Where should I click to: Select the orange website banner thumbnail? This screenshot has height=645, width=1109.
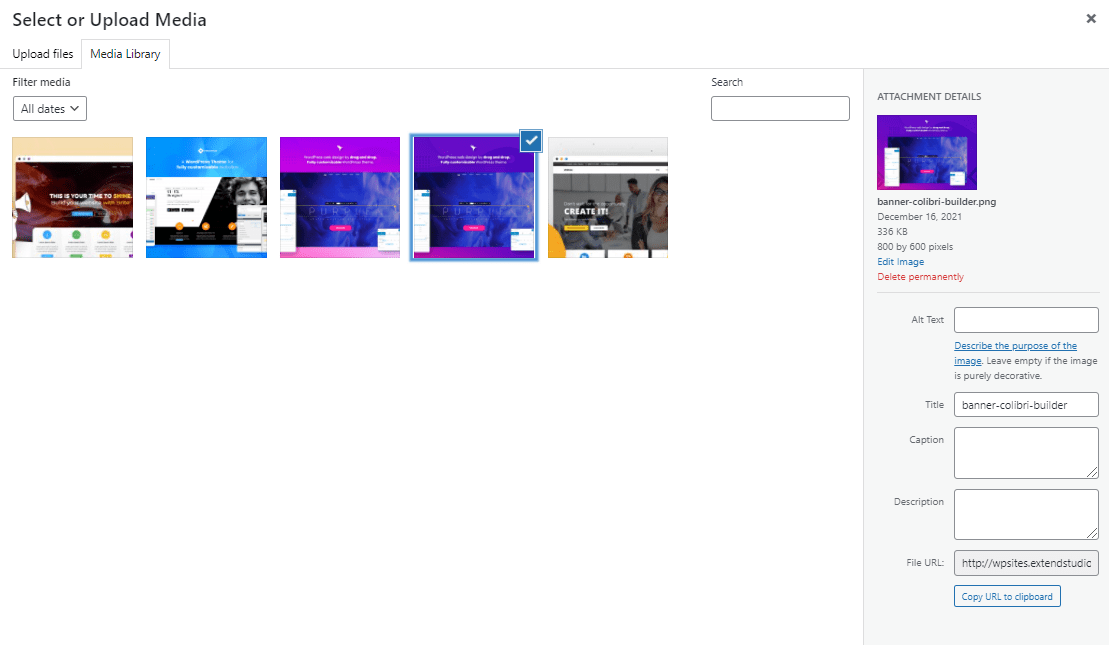pyautogui.click(x=72, y=197)
